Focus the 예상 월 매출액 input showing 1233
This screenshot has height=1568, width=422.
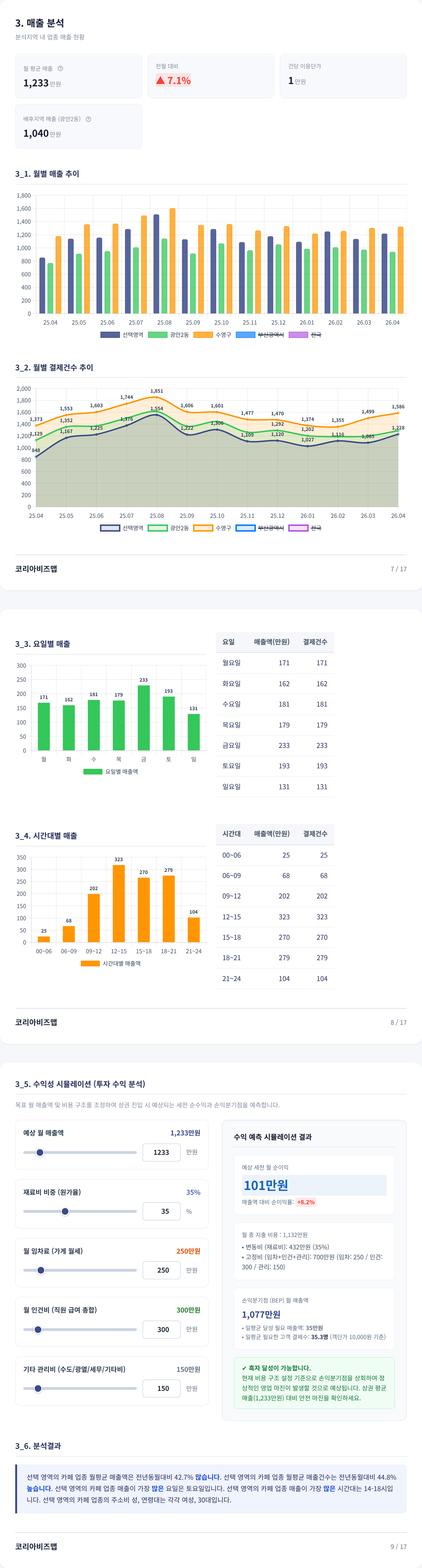pos(161,1152)
